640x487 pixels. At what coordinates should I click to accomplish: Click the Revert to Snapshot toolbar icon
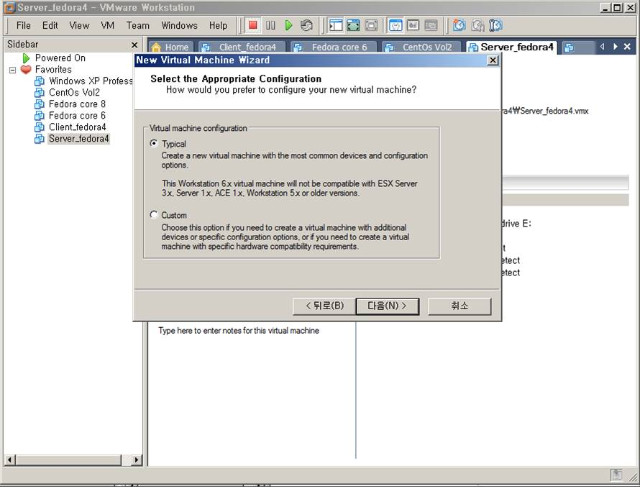click(478, 25)
